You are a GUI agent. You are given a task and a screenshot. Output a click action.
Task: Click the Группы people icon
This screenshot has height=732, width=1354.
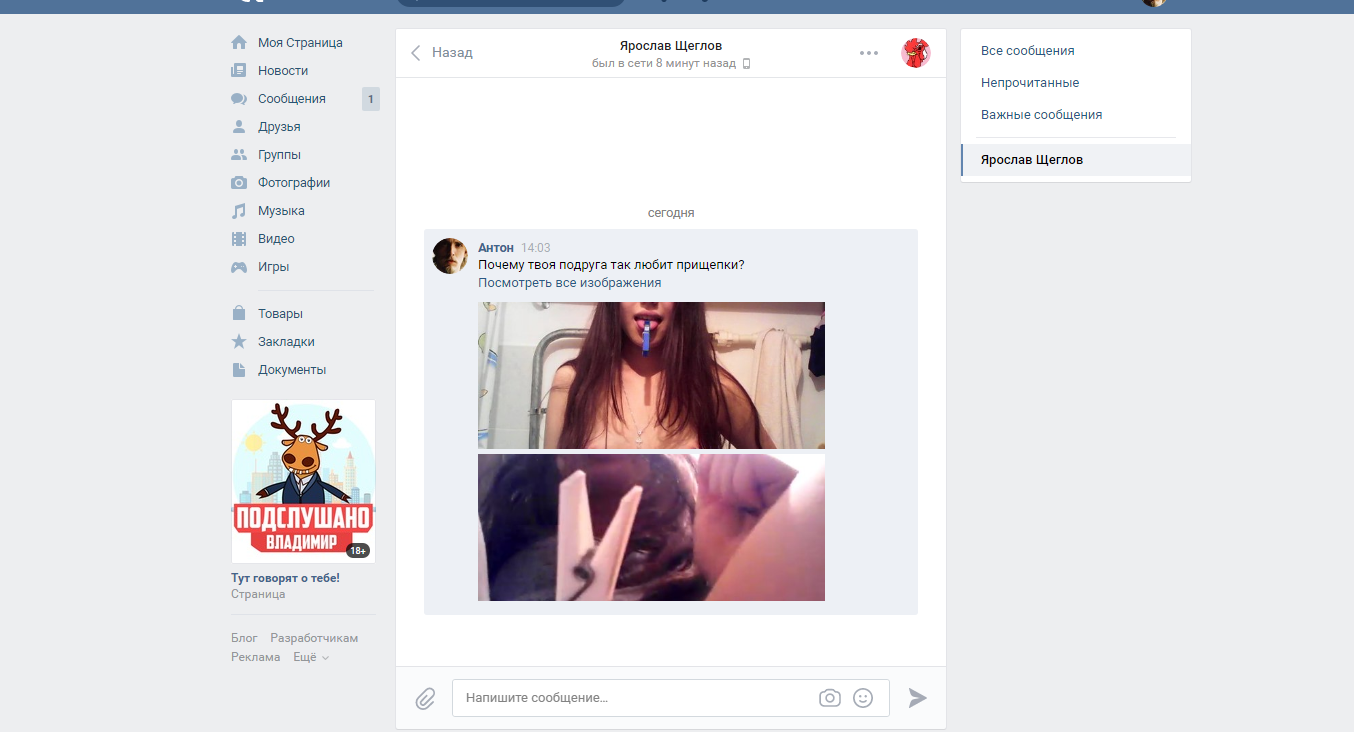239,155
